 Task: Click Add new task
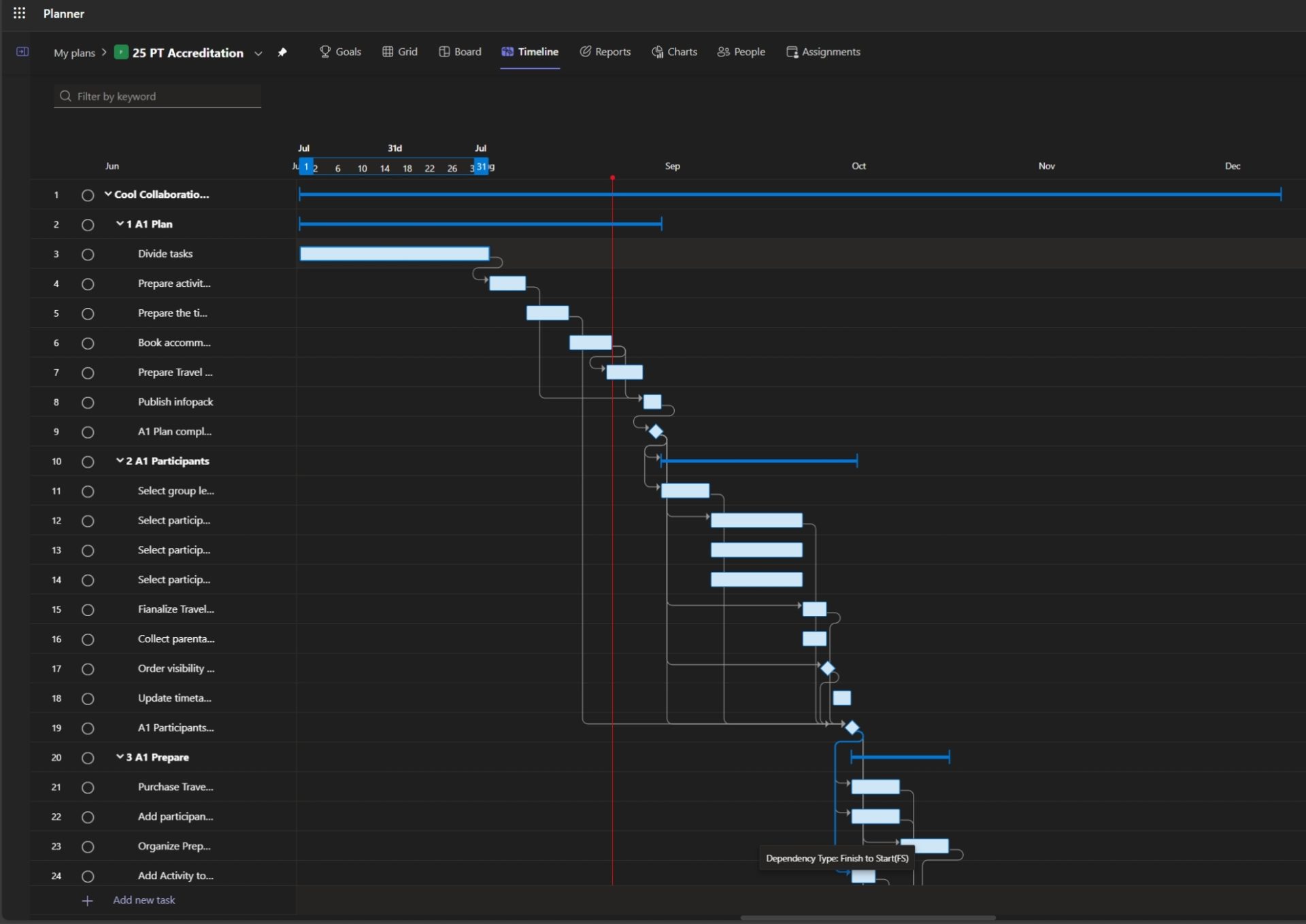pos(144,900)
